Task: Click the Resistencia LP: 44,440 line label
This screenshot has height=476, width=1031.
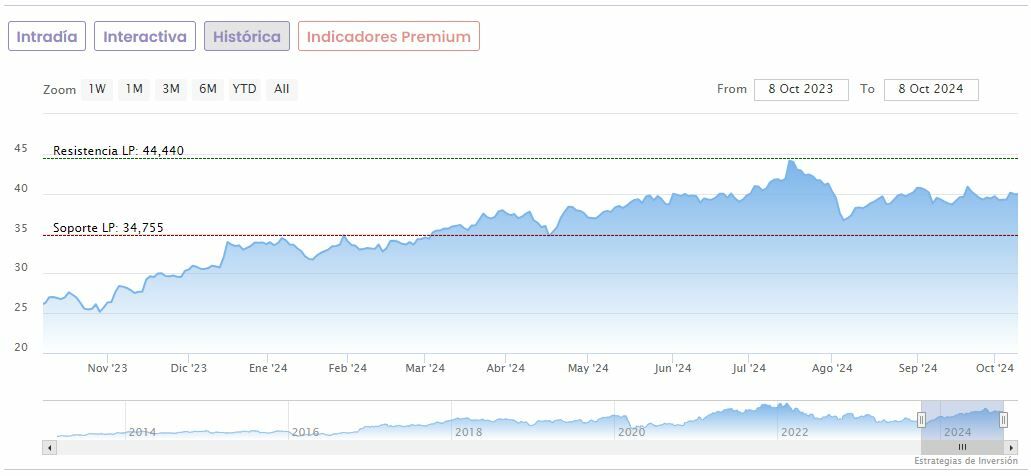Action: (118, 151)
